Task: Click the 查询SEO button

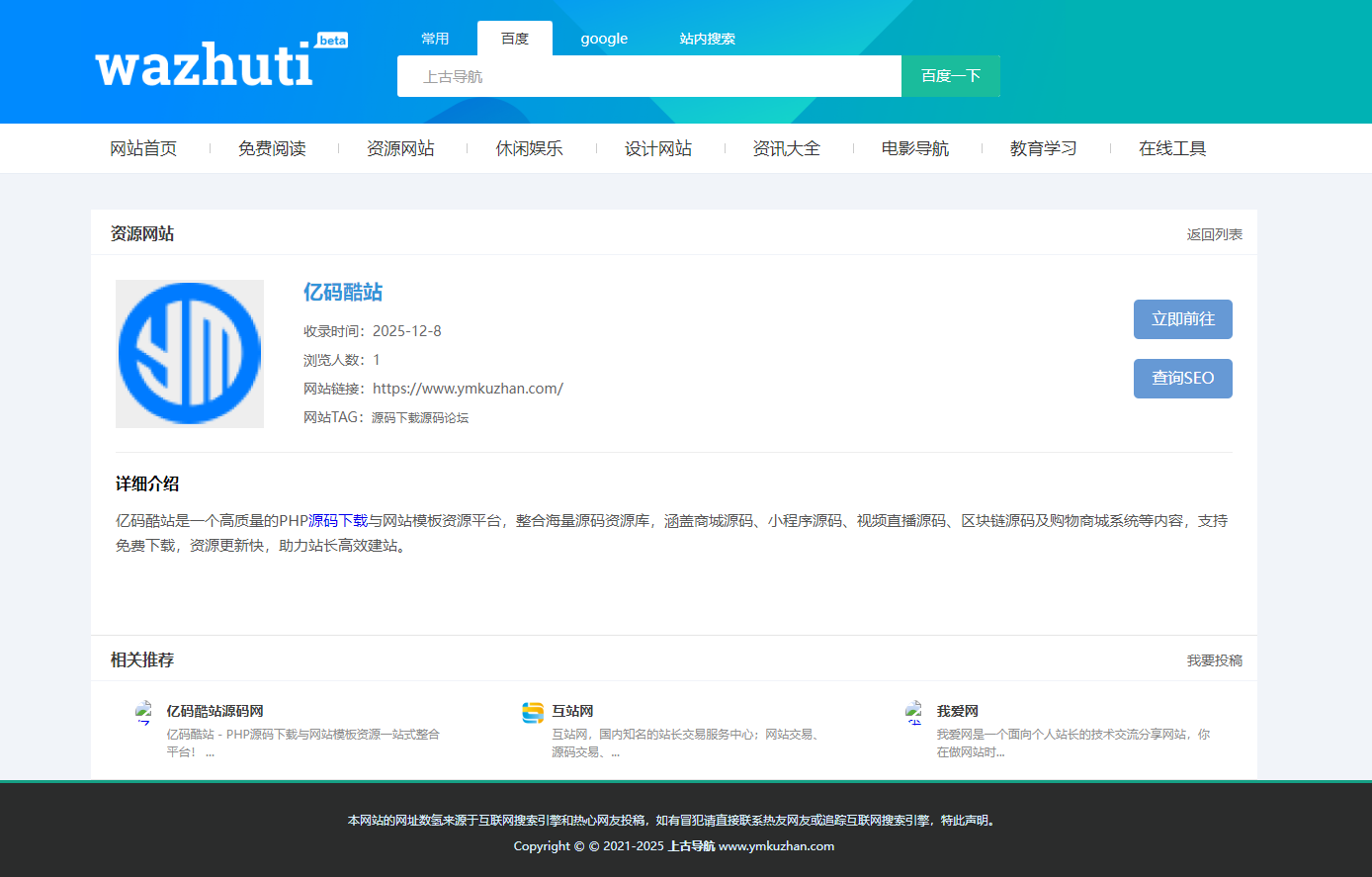Action: click(1182, 379)
